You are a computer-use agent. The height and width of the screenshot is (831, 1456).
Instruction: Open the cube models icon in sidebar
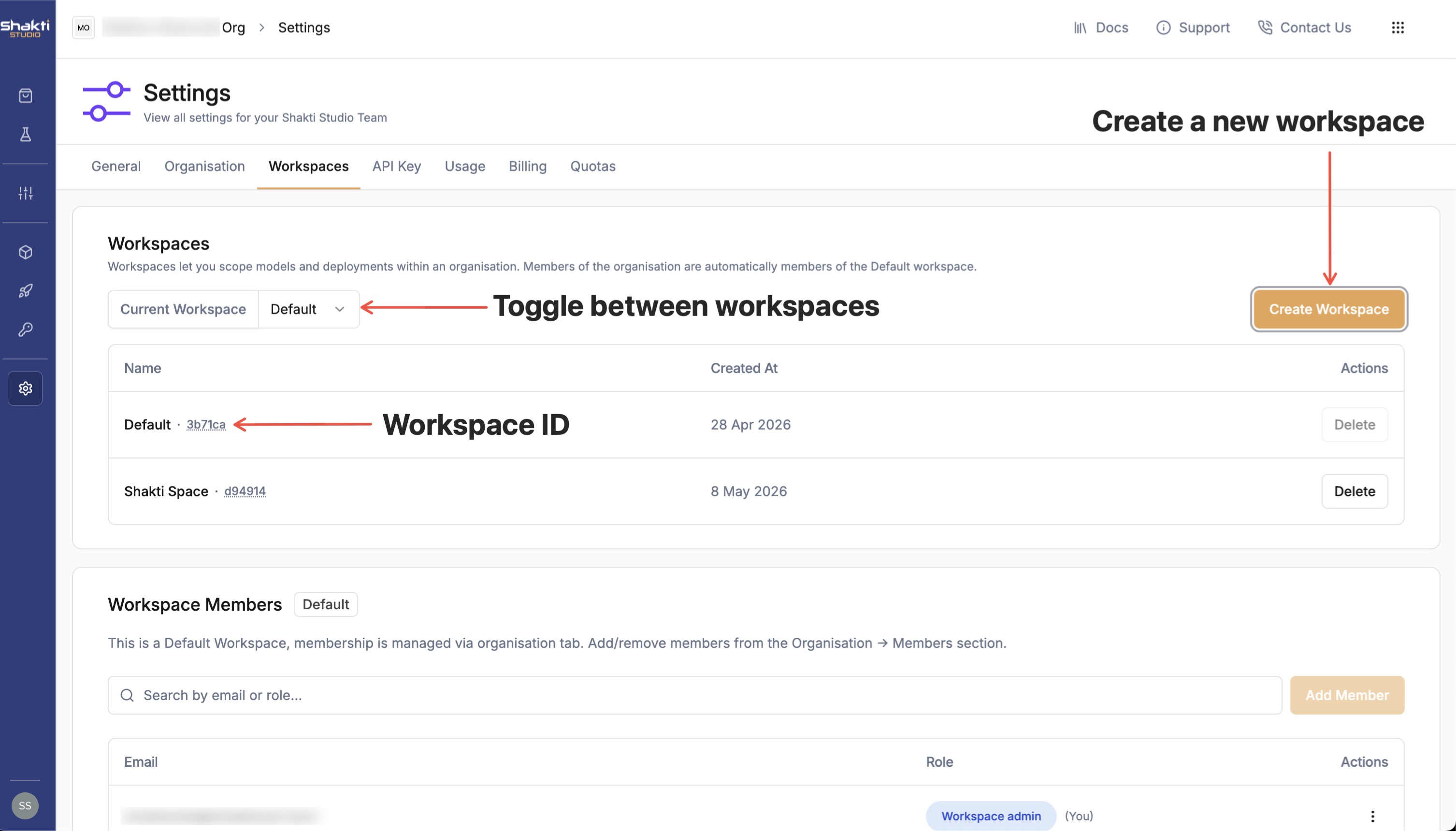25,252
